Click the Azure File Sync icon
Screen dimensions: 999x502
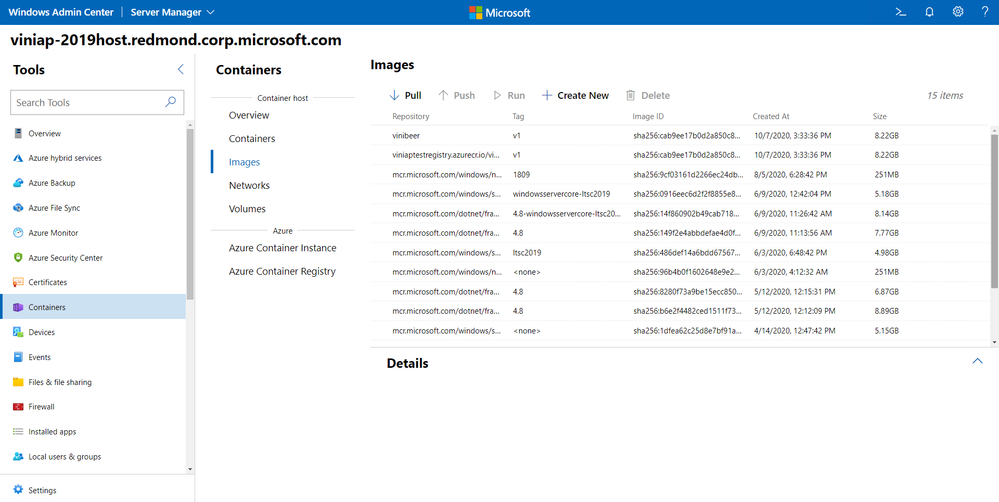coord(18,208)
